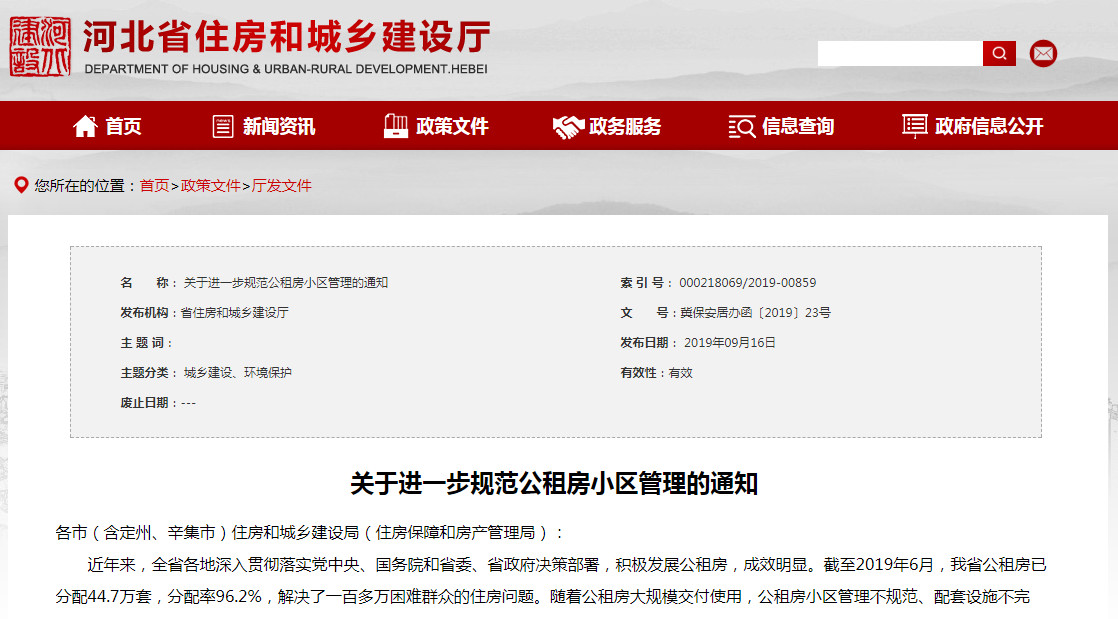This screenshot has height=619, width=1118.
Task: Select 政务服务 in the navigation bar
Action: 625,126
